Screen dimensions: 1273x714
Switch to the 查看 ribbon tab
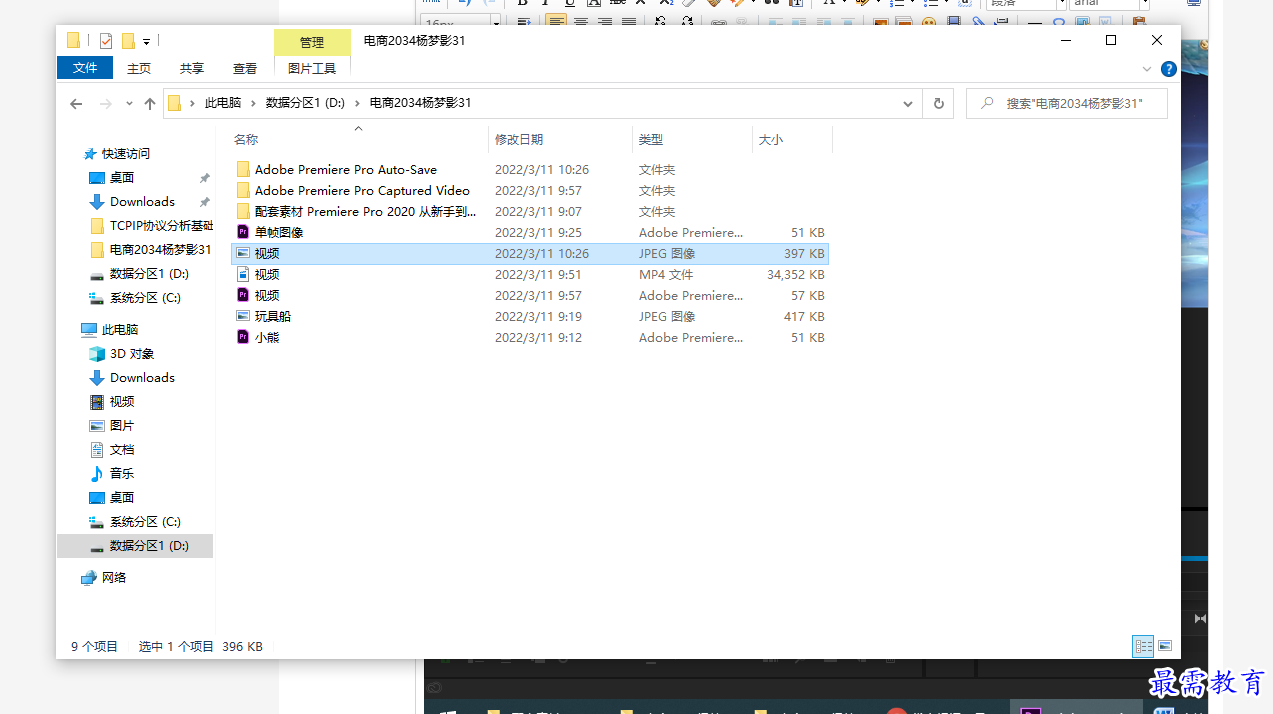point(245,68)
